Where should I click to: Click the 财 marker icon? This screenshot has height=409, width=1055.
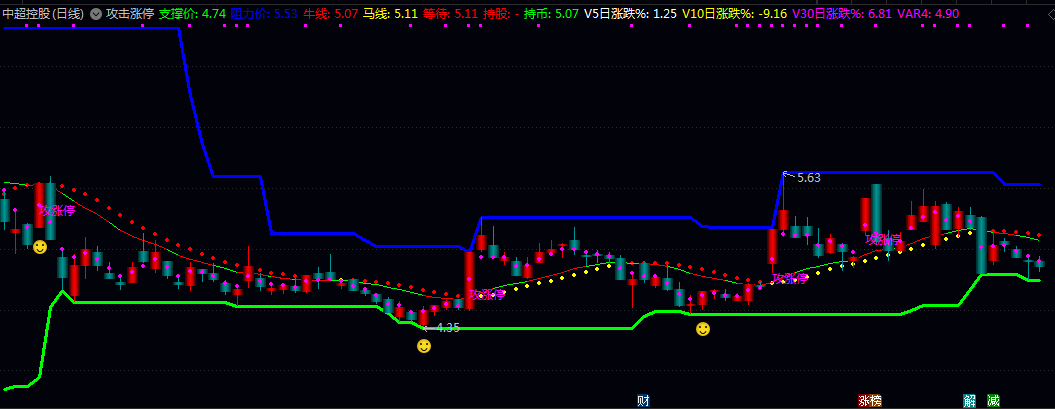pos(643,401)
